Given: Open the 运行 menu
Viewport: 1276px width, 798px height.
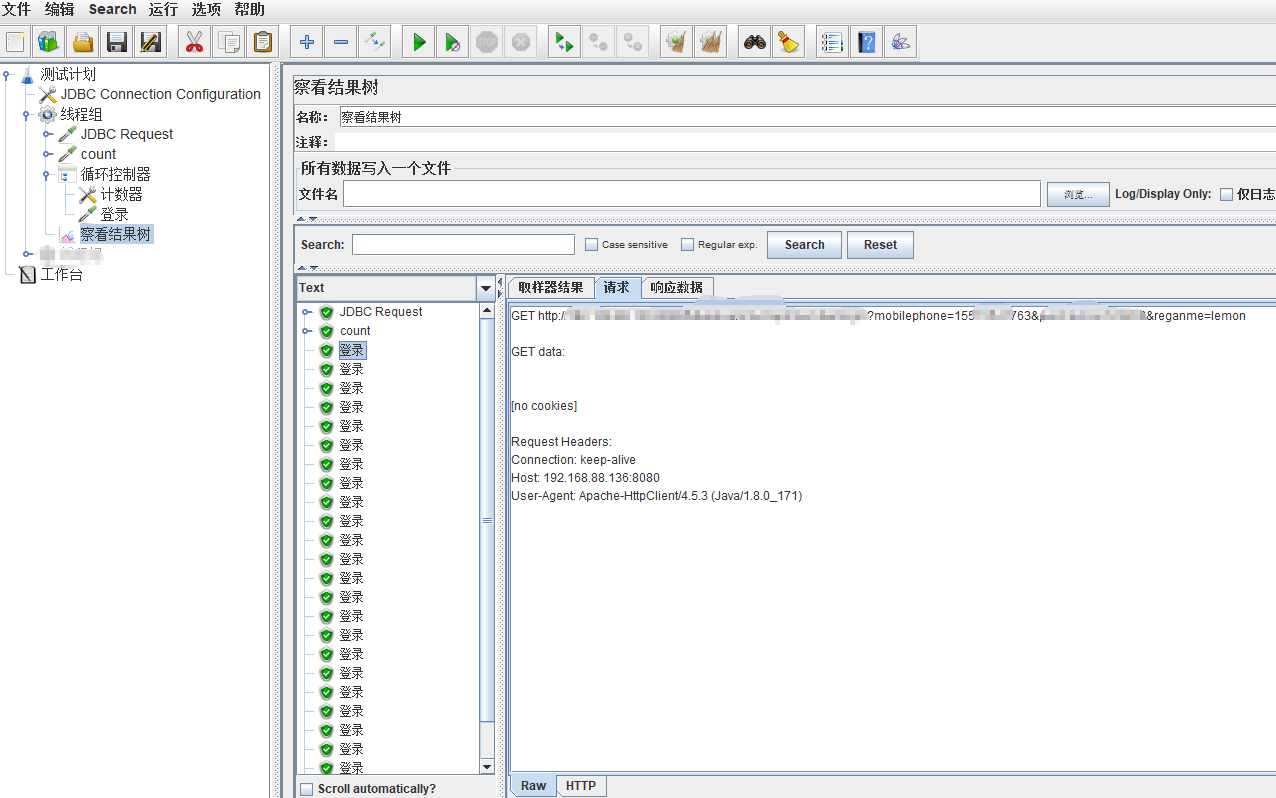Looking at the screenshot, I should click(163, 9).
